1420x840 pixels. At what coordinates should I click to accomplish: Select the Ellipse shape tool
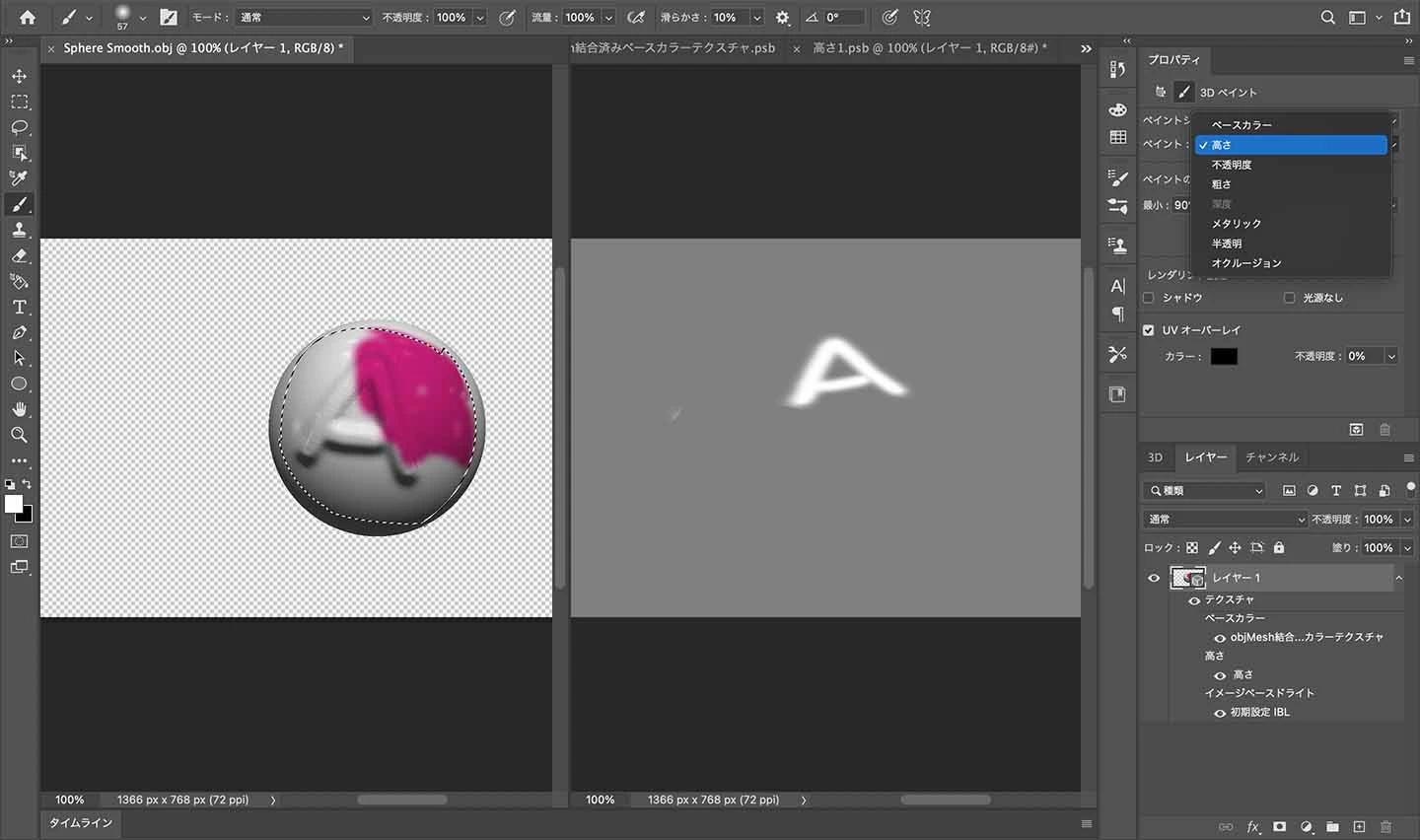tap(19, 384)
